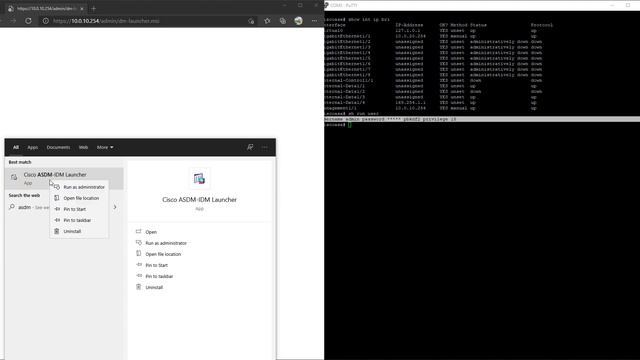Open search panel options ellipsis

coord(265,147)
